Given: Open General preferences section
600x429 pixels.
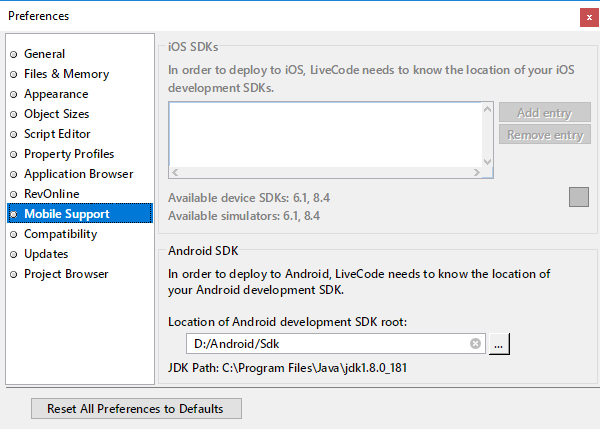Looking at the screenshot, I should click(44, 54).
